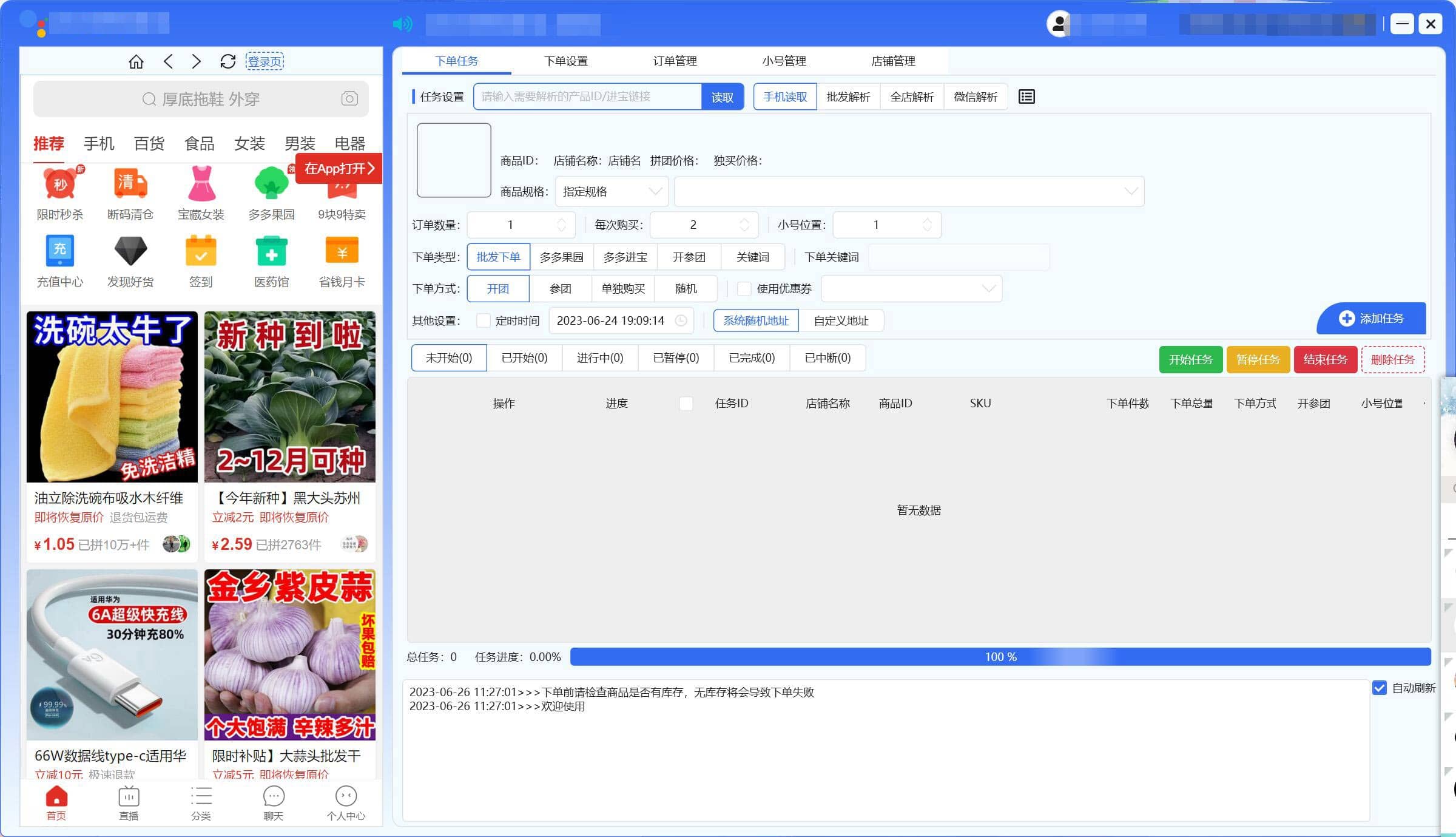Switch to 订单管理 tab
1456x837 pixels.
point(675,61)
